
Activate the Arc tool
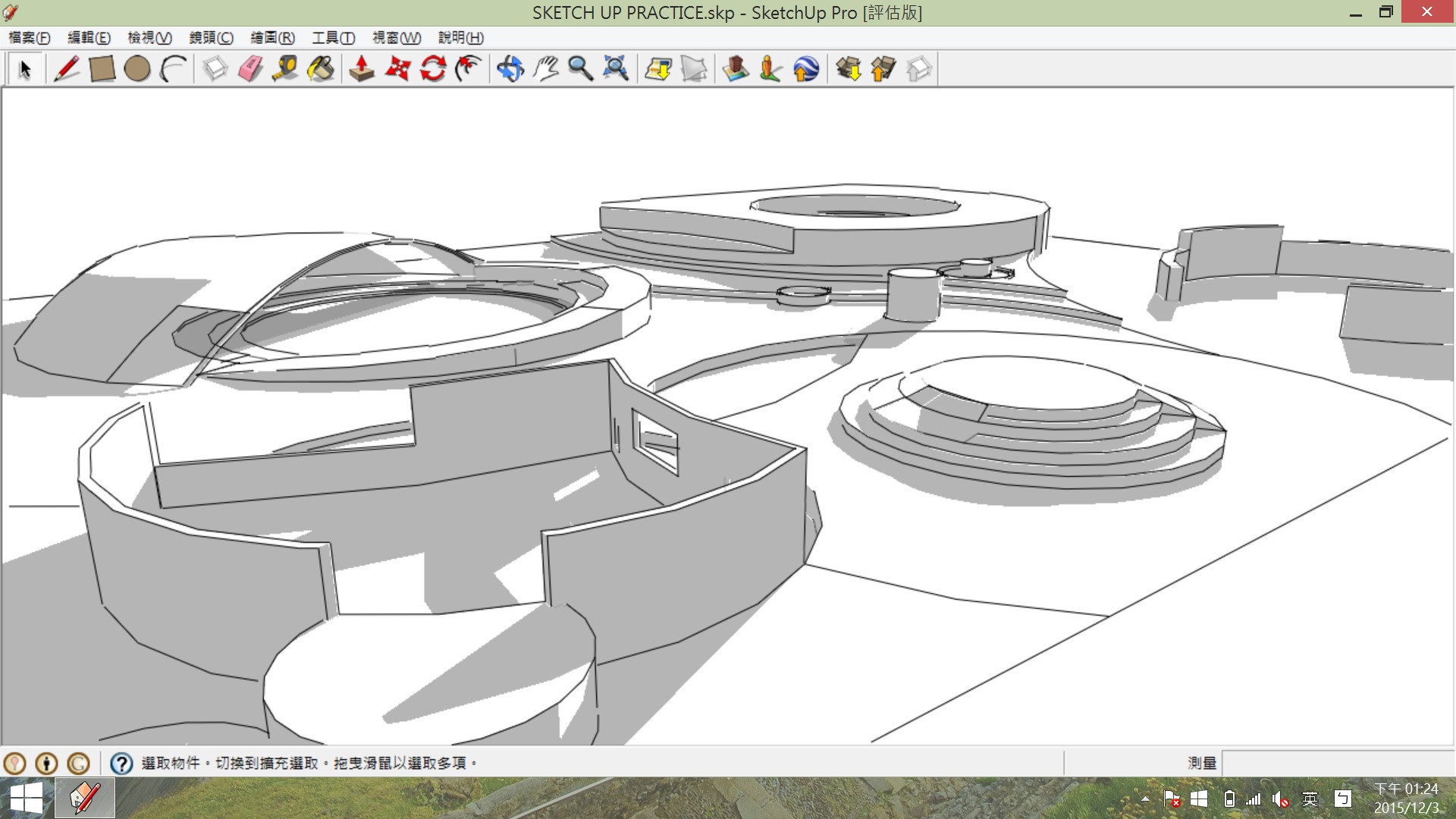tap(173, 69)
